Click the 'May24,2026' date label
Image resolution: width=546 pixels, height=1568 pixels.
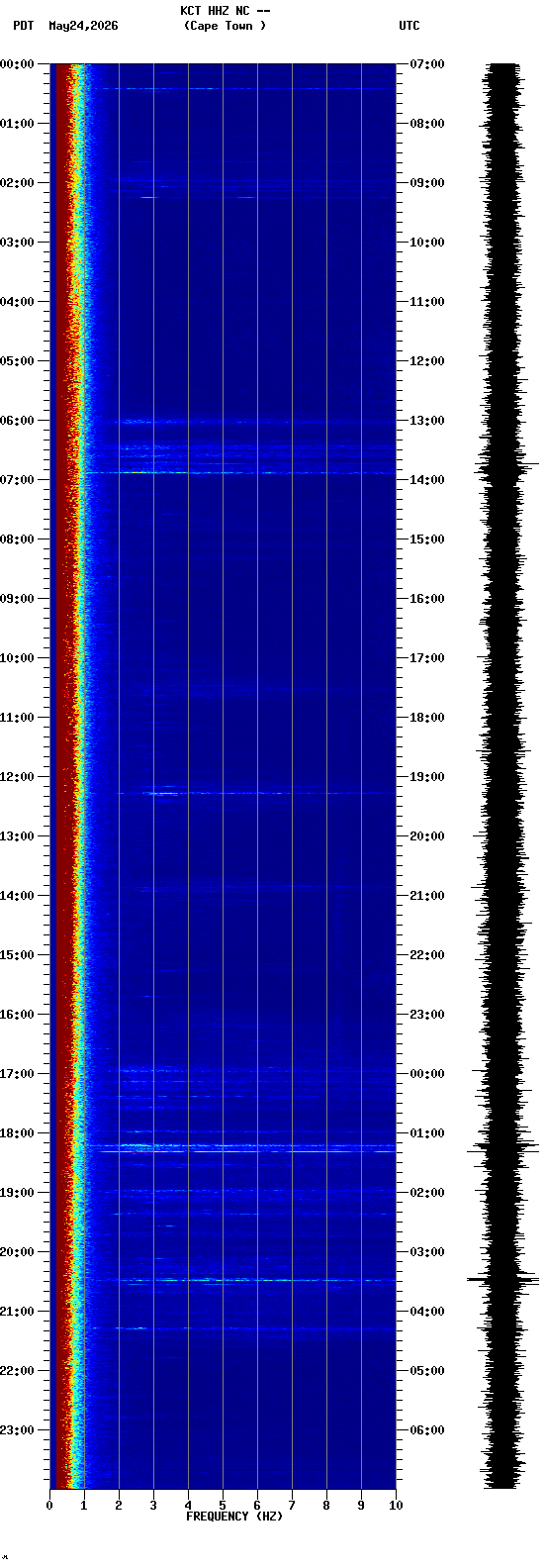pyautogui.click(x=83, y=26)
